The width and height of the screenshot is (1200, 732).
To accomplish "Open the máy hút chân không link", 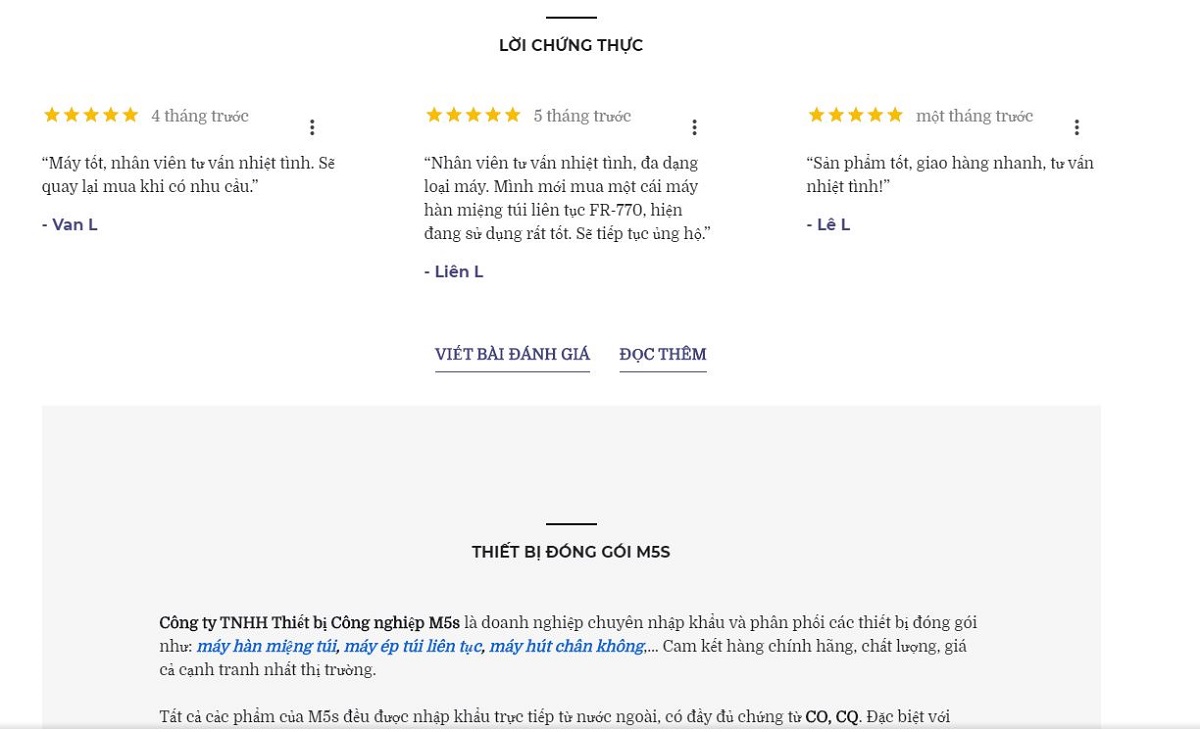I will tap(566, 646).
